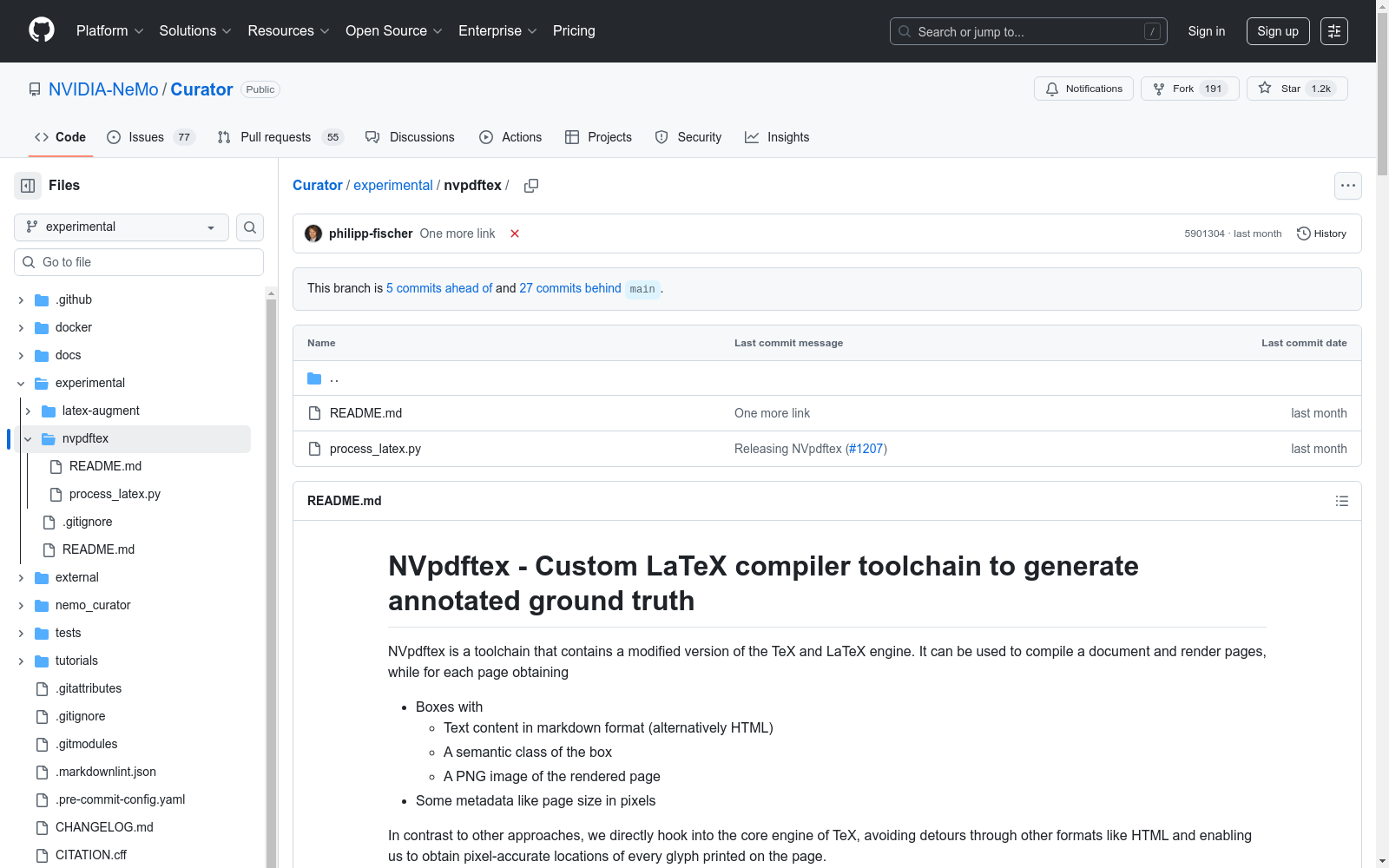
Task: Click the README.md file icon in table
Action: (314, 413)
